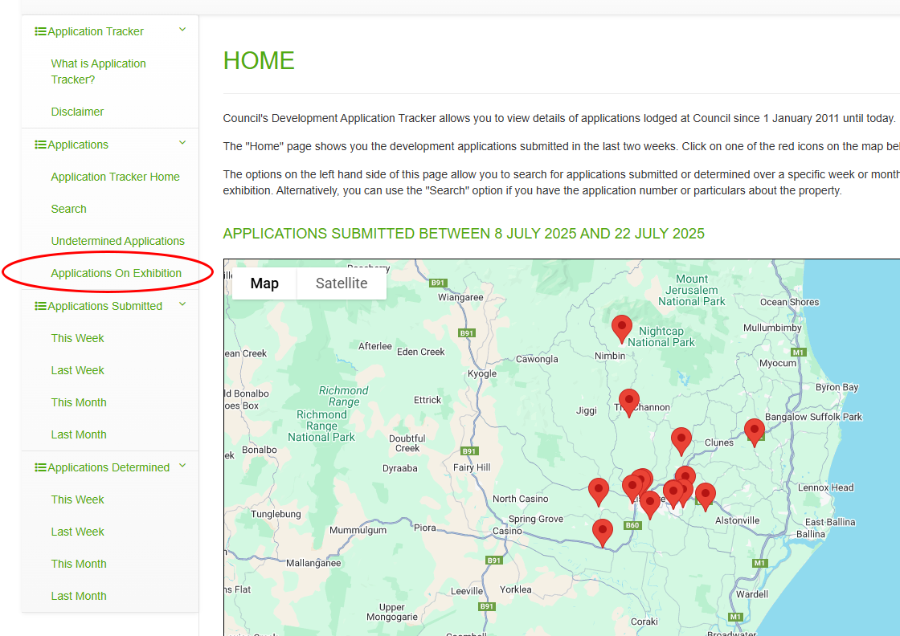The width and height of the screenshot is (900, 636).
Task: View Undetermined Applications
Action: click(x=118, y=241)
